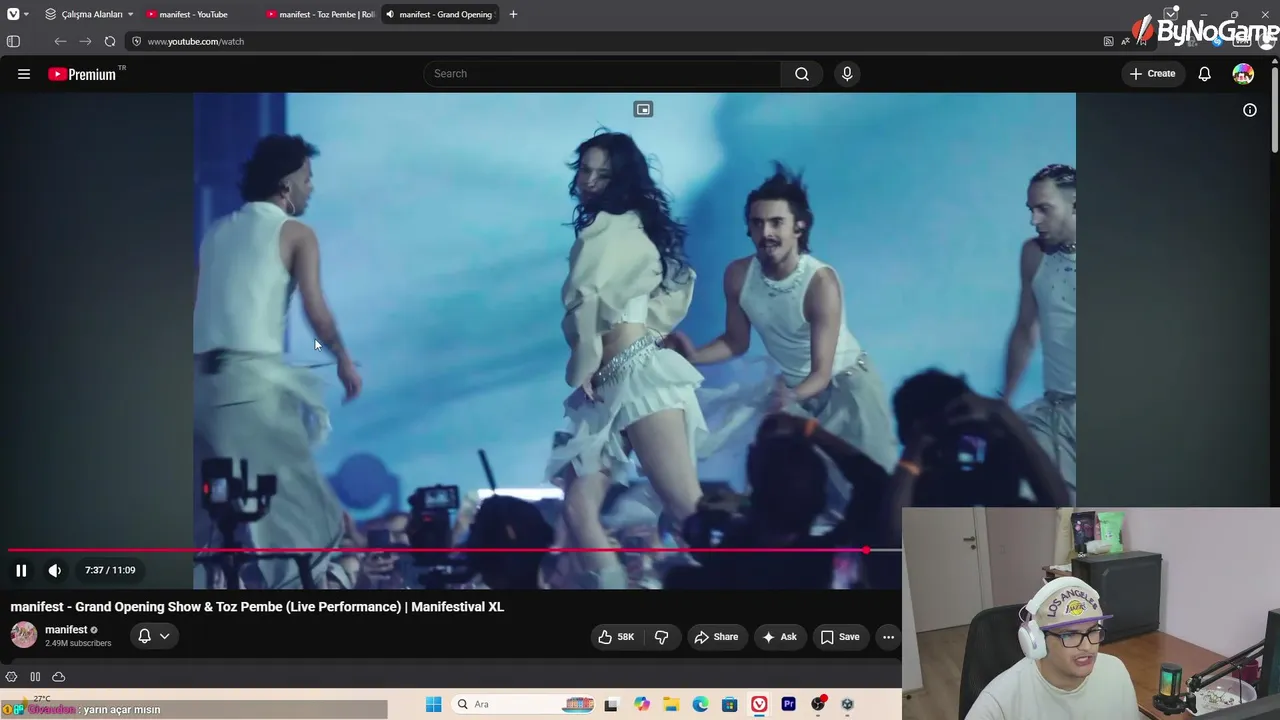This screenshot has height=720, width=1280.
Task: Toggle subscription notification bell
Action: pyautogui.click(x=144, y=636)
